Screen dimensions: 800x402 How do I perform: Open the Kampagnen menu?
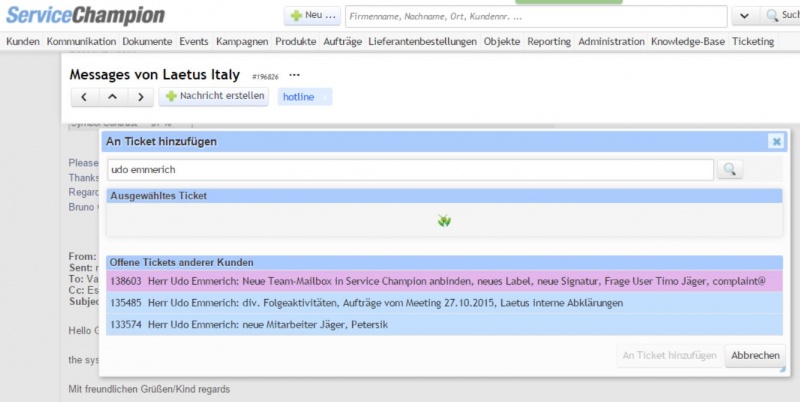242,42
